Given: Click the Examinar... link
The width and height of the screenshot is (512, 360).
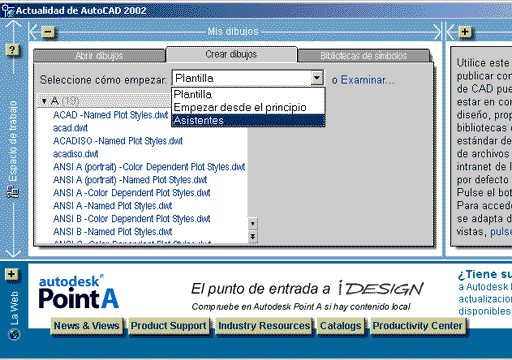Looking at the screenshot, I should coord(367,80).
